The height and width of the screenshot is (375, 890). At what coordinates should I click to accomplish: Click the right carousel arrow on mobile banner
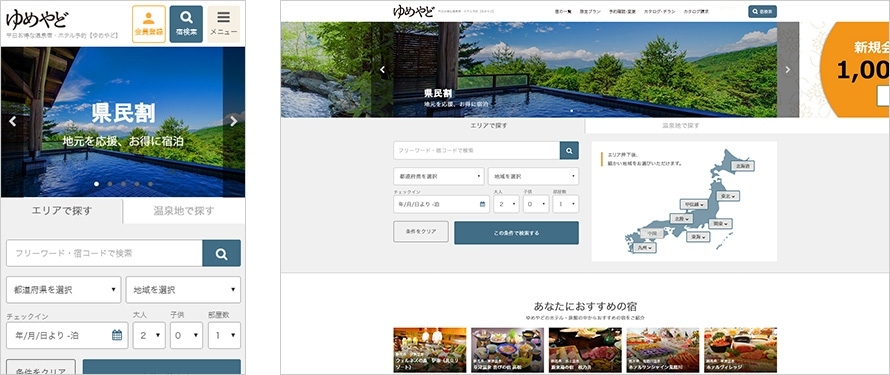tap(233, 121)
